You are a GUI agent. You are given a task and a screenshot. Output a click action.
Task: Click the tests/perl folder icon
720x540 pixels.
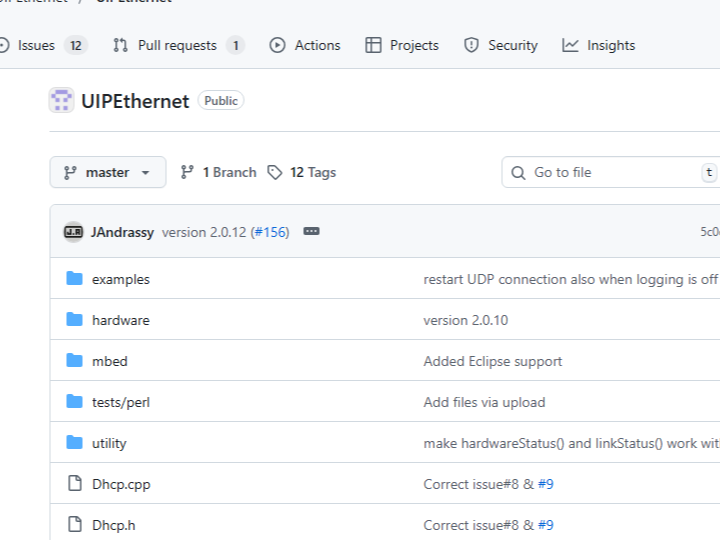click(74, 402)
